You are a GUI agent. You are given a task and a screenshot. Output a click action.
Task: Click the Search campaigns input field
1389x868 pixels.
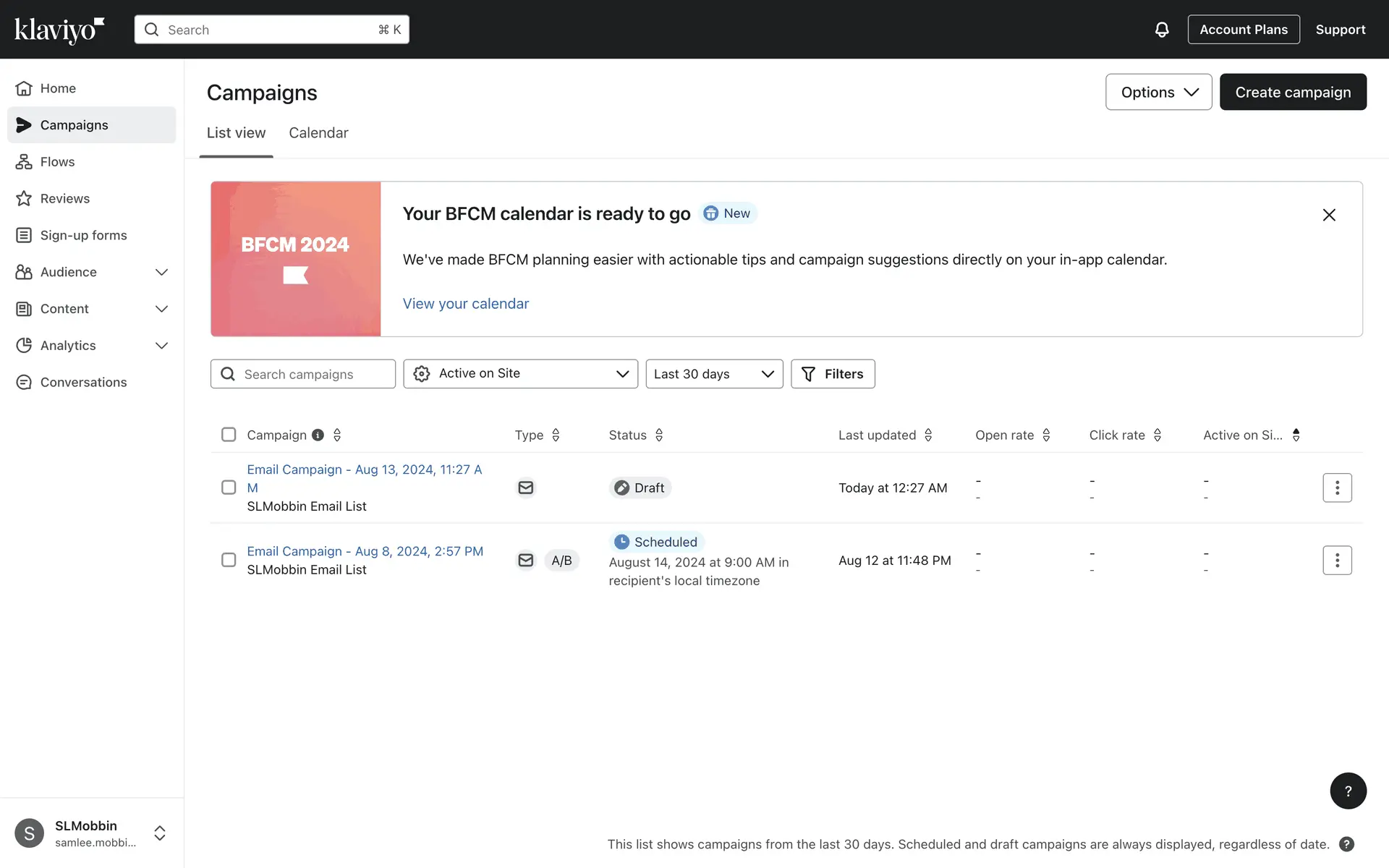tap(311, 374)
